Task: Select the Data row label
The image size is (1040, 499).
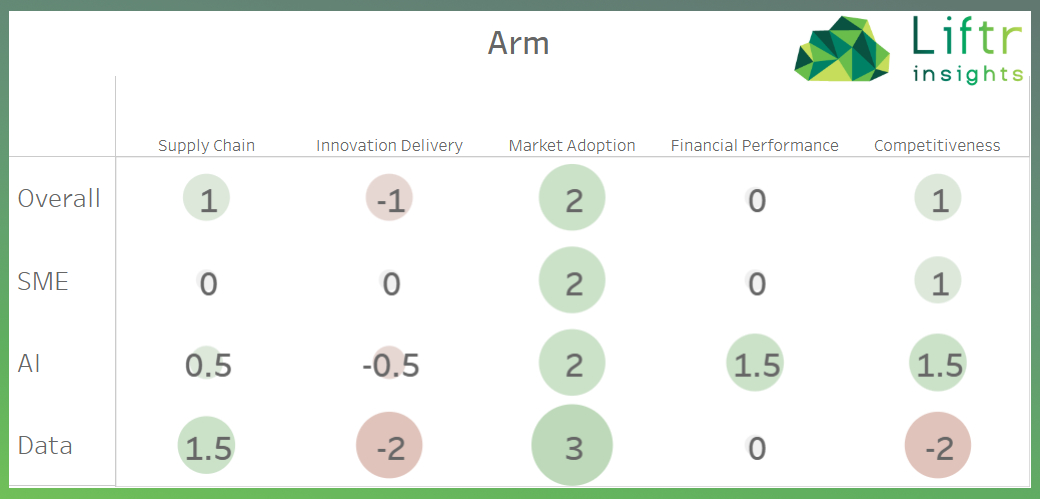Action: point(45,445)
